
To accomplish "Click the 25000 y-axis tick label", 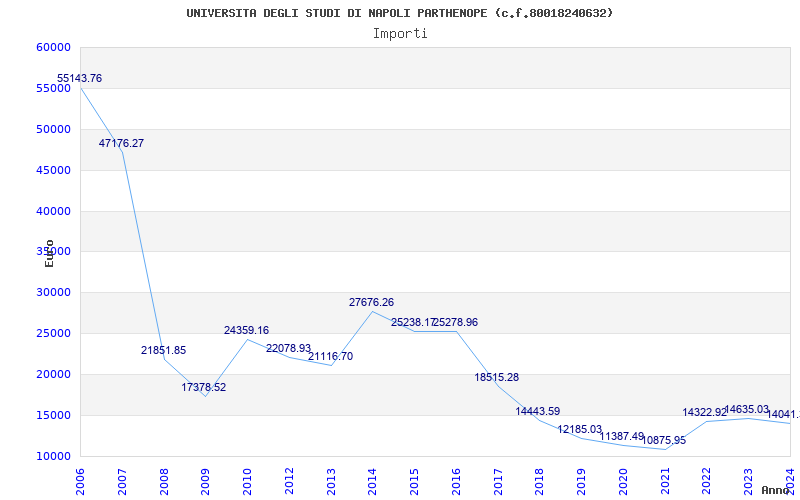I will point(53,333).
